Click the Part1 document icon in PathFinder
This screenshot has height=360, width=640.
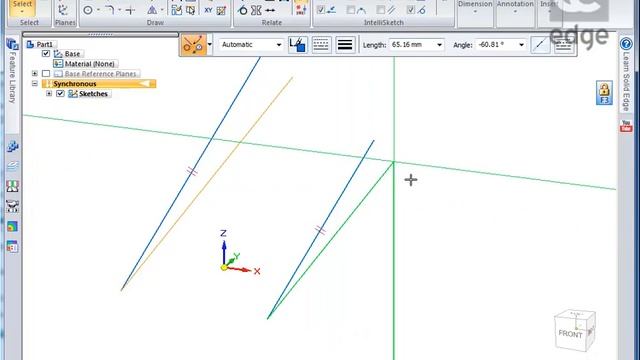click(30, 44)
